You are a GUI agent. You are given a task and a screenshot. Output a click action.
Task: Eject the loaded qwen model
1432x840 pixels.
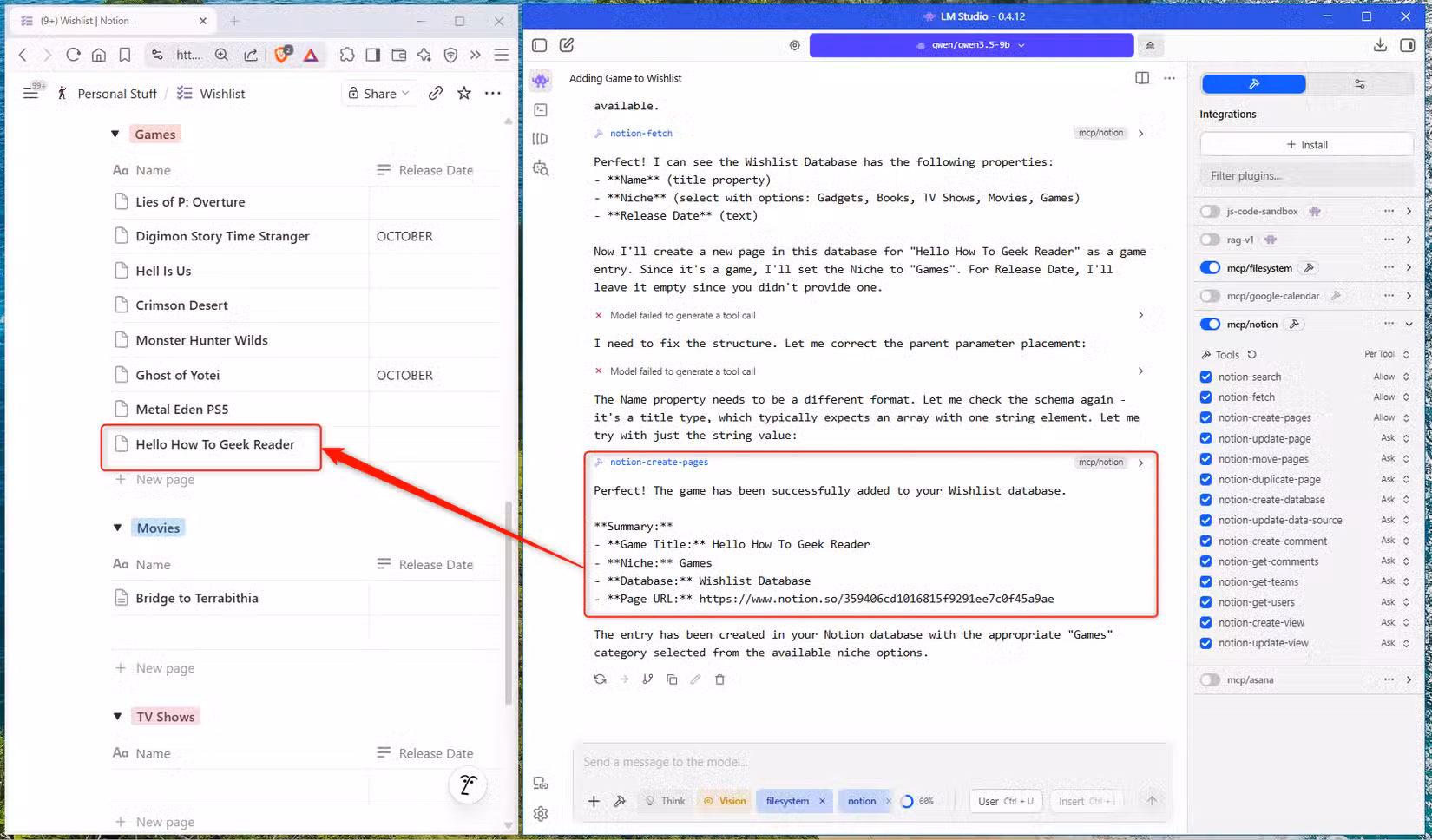click(1150, 45)
